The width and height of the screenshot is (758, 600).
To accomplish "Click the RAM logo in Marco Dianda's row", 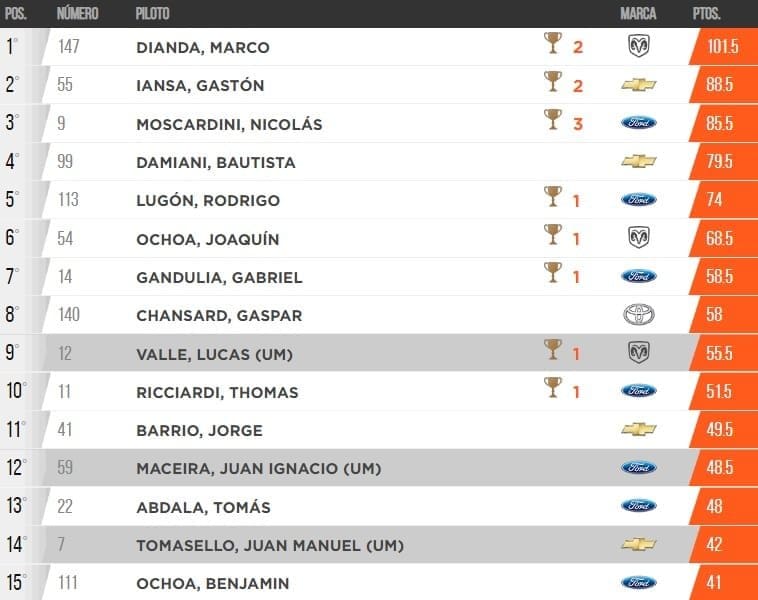I will (639, 46).
